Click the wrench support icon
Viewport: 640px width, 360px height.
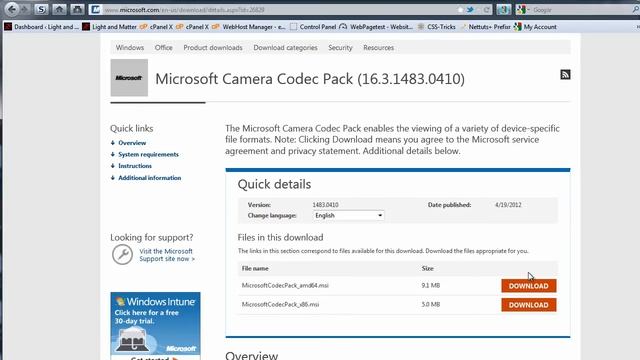tap(122, 255)
